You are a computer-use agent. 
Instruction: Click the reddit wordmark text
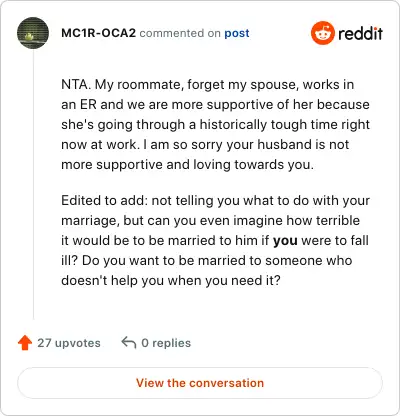click(360, 33)
